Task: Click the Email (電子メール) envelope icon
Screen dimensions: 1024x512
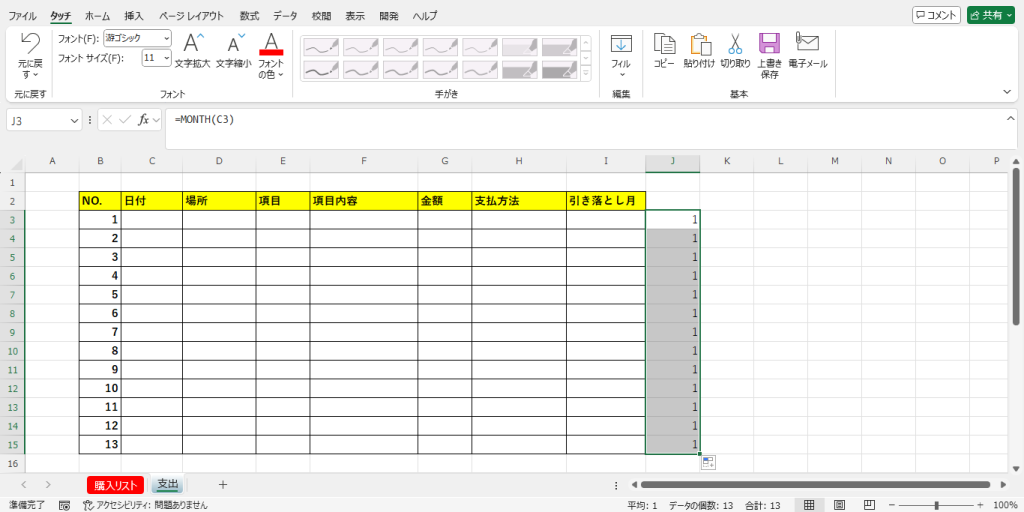Action: [x=807, y=42]
